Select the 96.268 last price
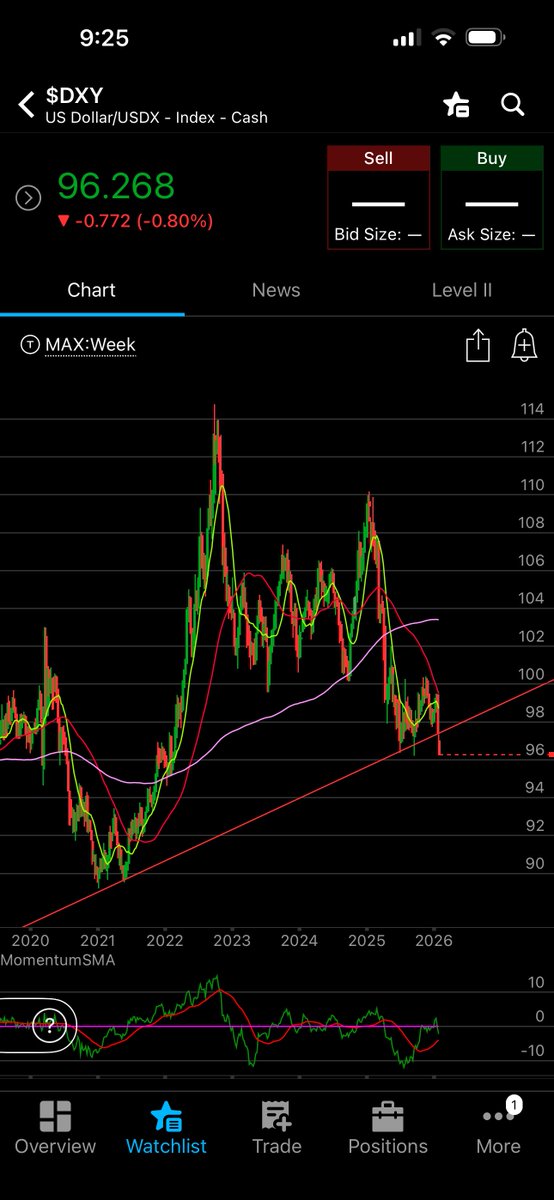Image resolution: width=554 pixels, height=1200 pixels. pyautogui.click(x=116, y=186)
